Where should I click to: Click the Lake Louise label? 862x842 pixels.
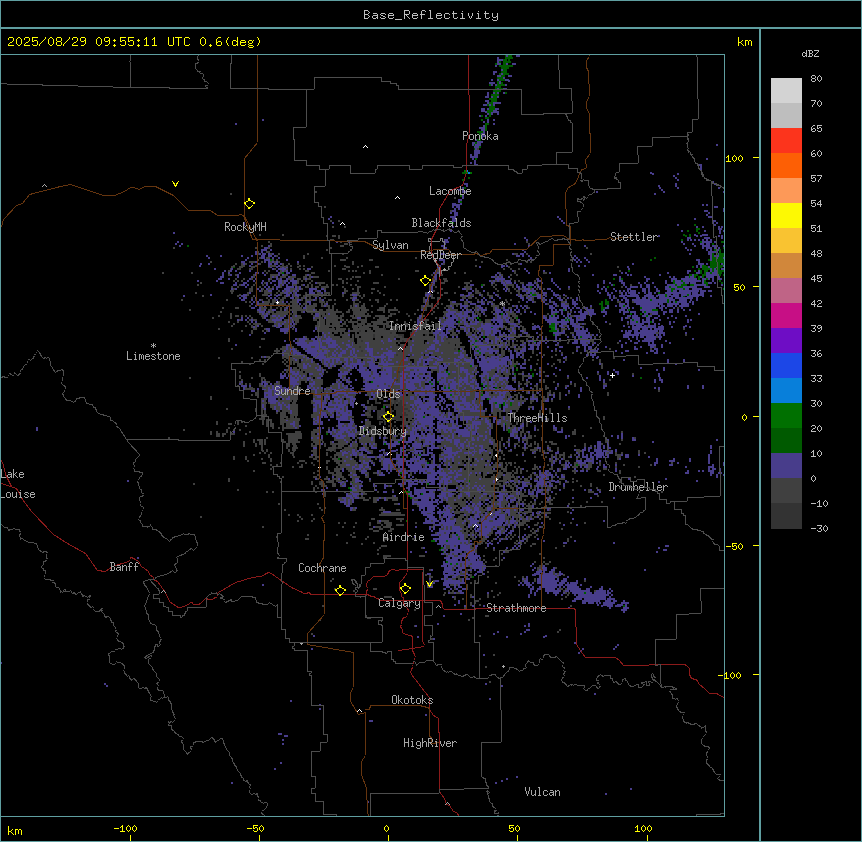[x=18, y=484]
